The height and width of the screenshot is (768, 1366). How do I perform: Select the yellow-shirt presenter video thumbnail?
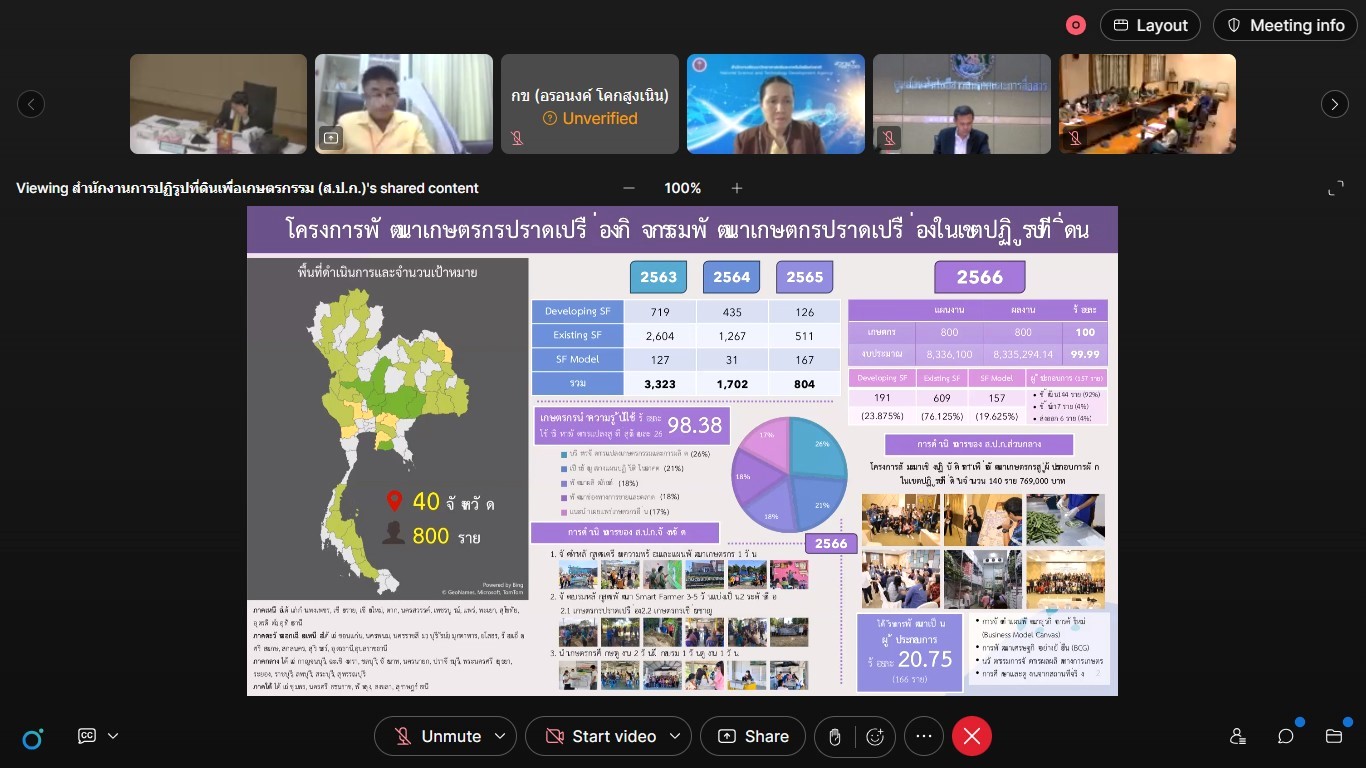tap(404, 104)
